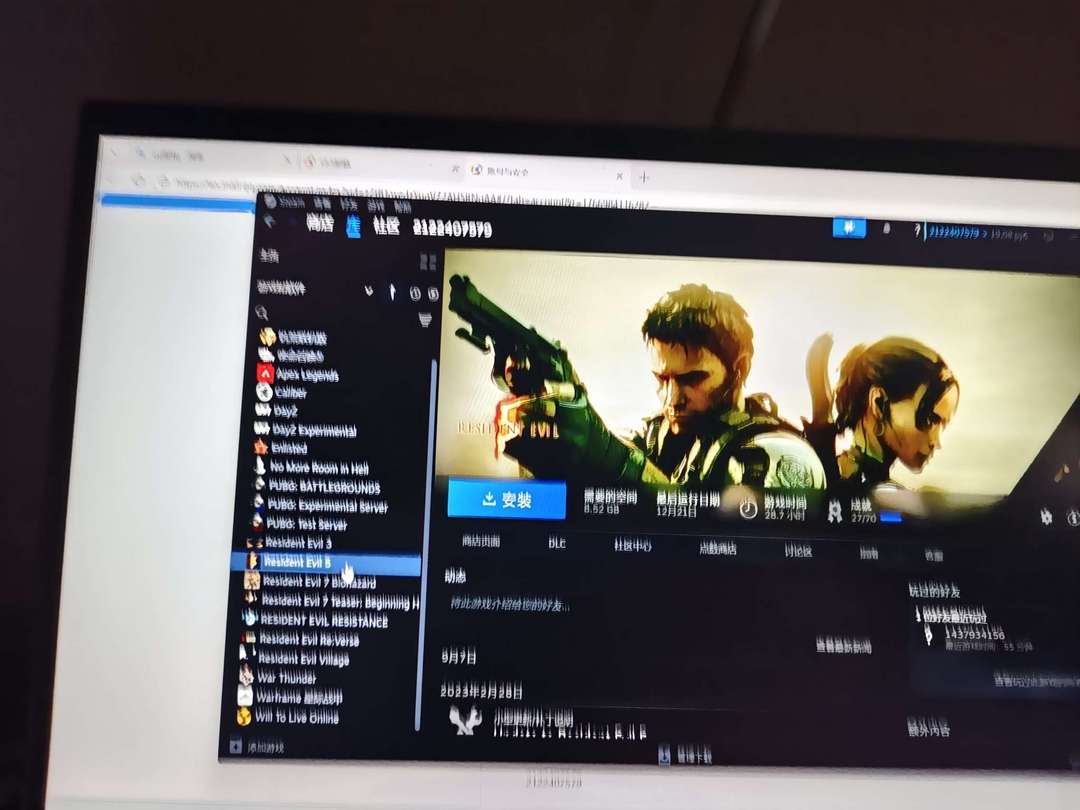This screenshot has width=1080, height=810.
Task: Toggle the recent-activity clock filter in sidebar
Action: point(415,293)
